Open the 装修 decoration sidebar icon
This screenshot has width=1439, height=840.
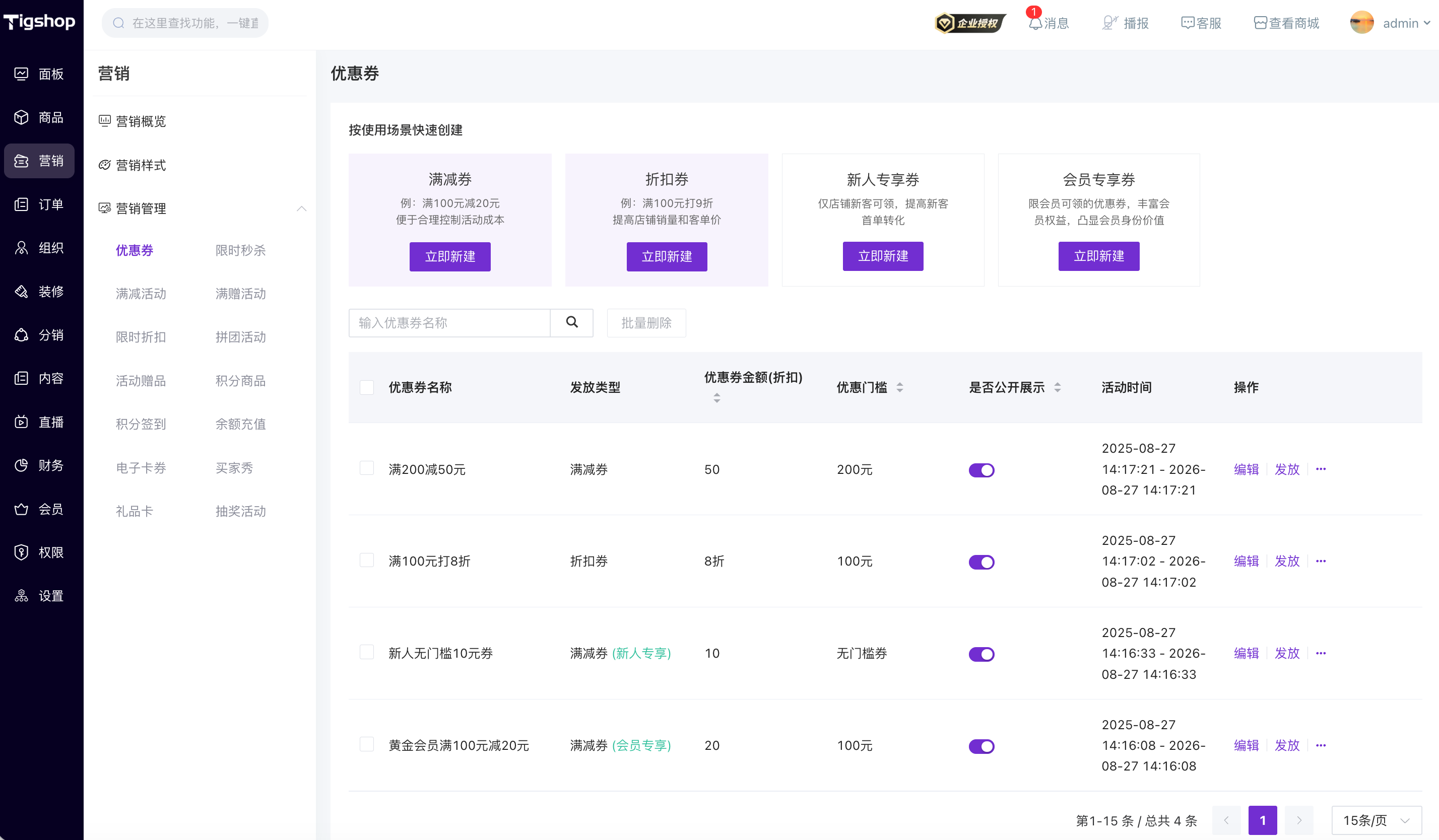21,292
